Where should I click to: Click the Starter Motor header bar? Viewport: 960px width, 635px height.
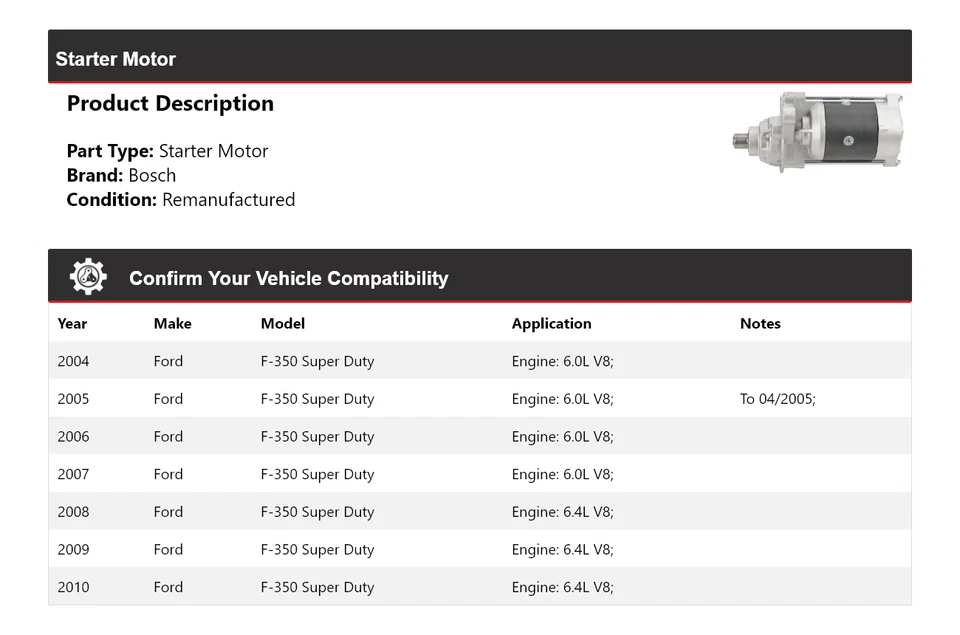(479, 58)
